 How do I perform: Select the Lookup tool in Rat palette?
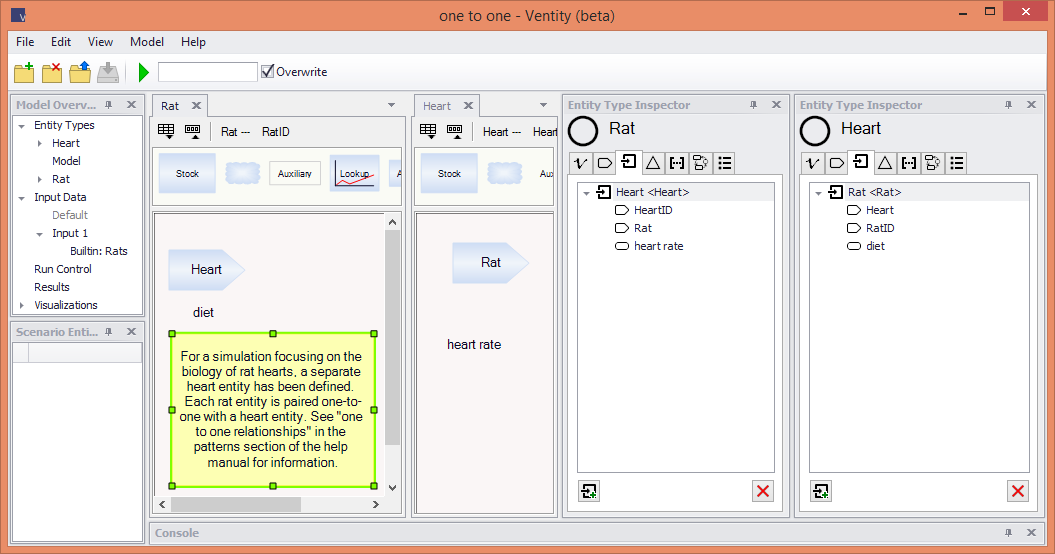[355, 173]
